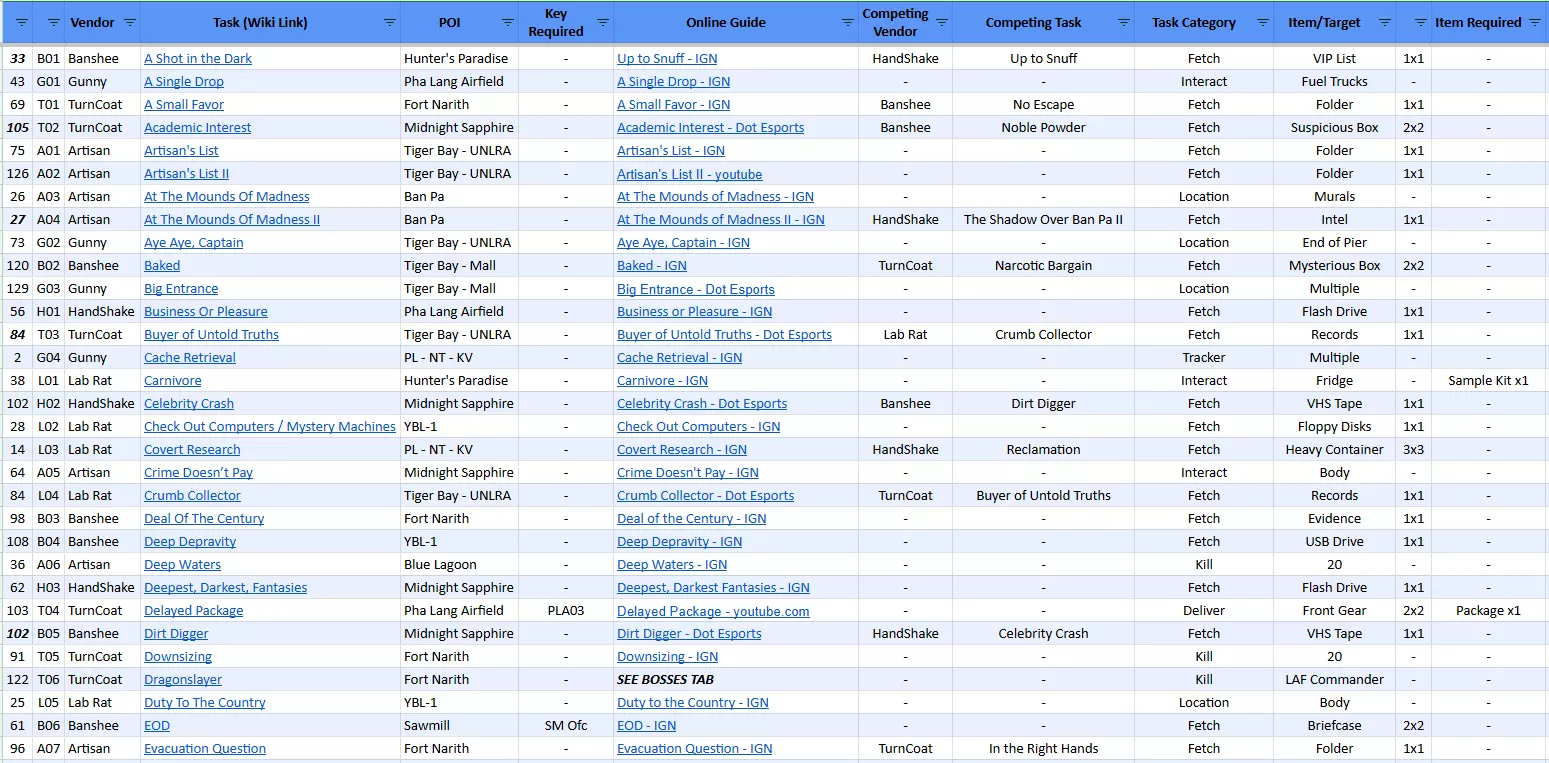The height and width of the screenshot is (763, 1549).
Task: Open "Academic Interest - Dot Esports" guide link
Action: [710, 128]
